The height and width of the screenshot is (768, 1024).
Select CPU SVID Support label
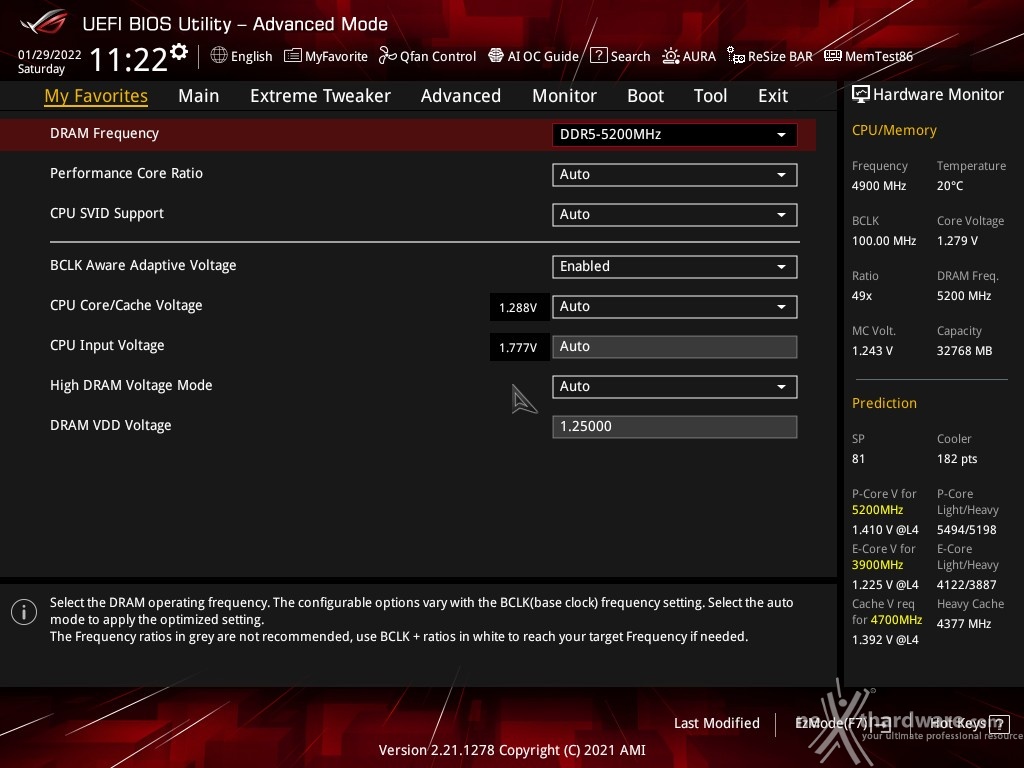[x=106, y=214]
